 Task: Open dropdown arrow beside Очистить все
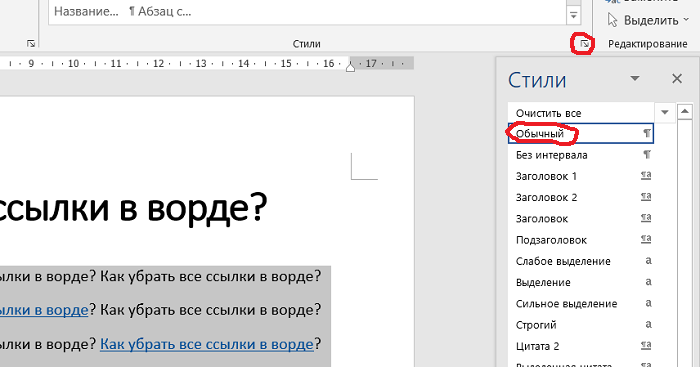click(664, 113)
